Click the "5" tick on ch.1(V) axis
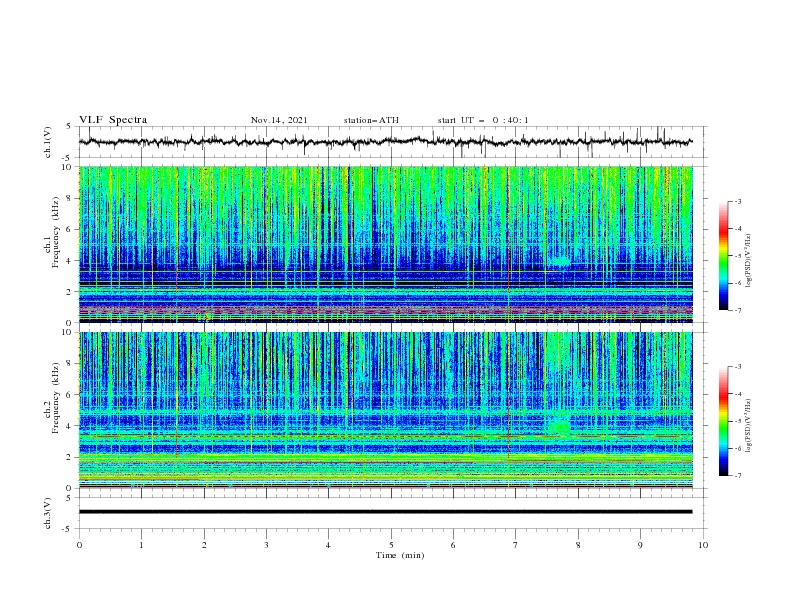The height and width of the screenshot is (612, 792). click(x=69, y=126)
